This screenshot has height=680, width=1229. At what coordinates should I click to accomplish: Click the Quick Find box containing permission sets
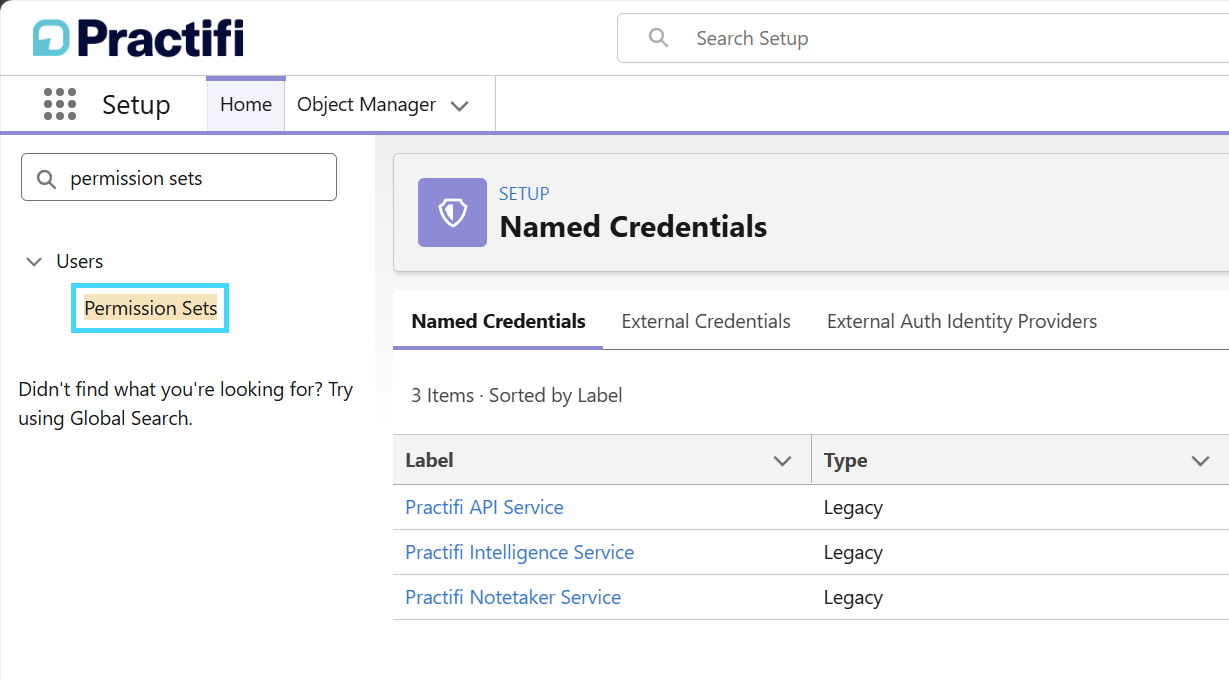(179, 177)
